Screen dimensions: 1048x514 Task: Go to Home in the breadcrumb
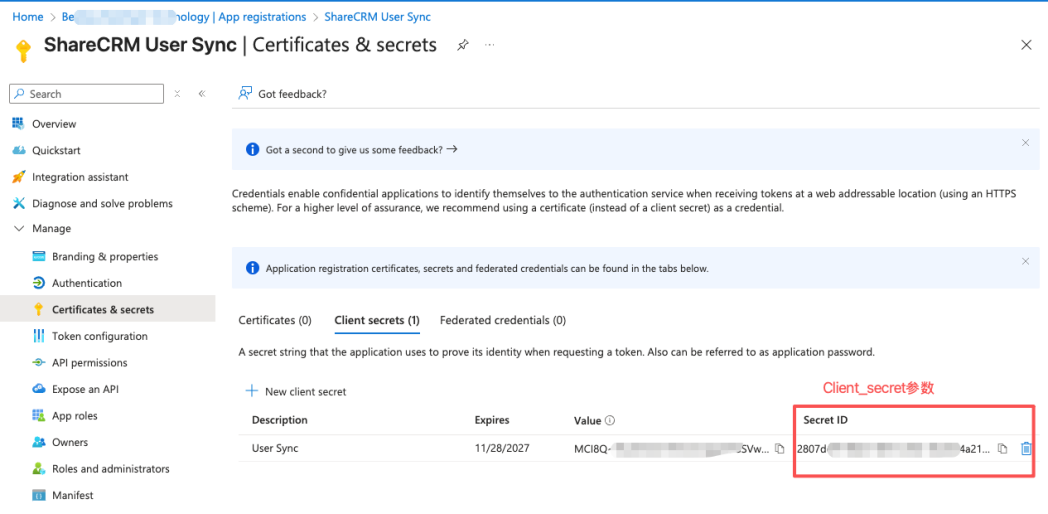coord(27,17)
